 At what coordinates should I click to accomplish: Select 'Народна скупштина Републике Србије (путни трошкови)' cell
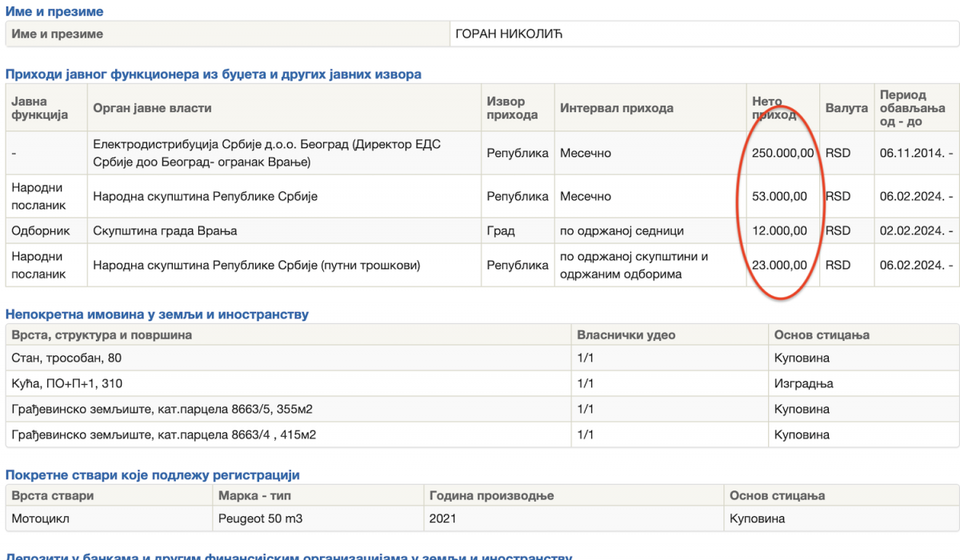(x=284, y=265)
